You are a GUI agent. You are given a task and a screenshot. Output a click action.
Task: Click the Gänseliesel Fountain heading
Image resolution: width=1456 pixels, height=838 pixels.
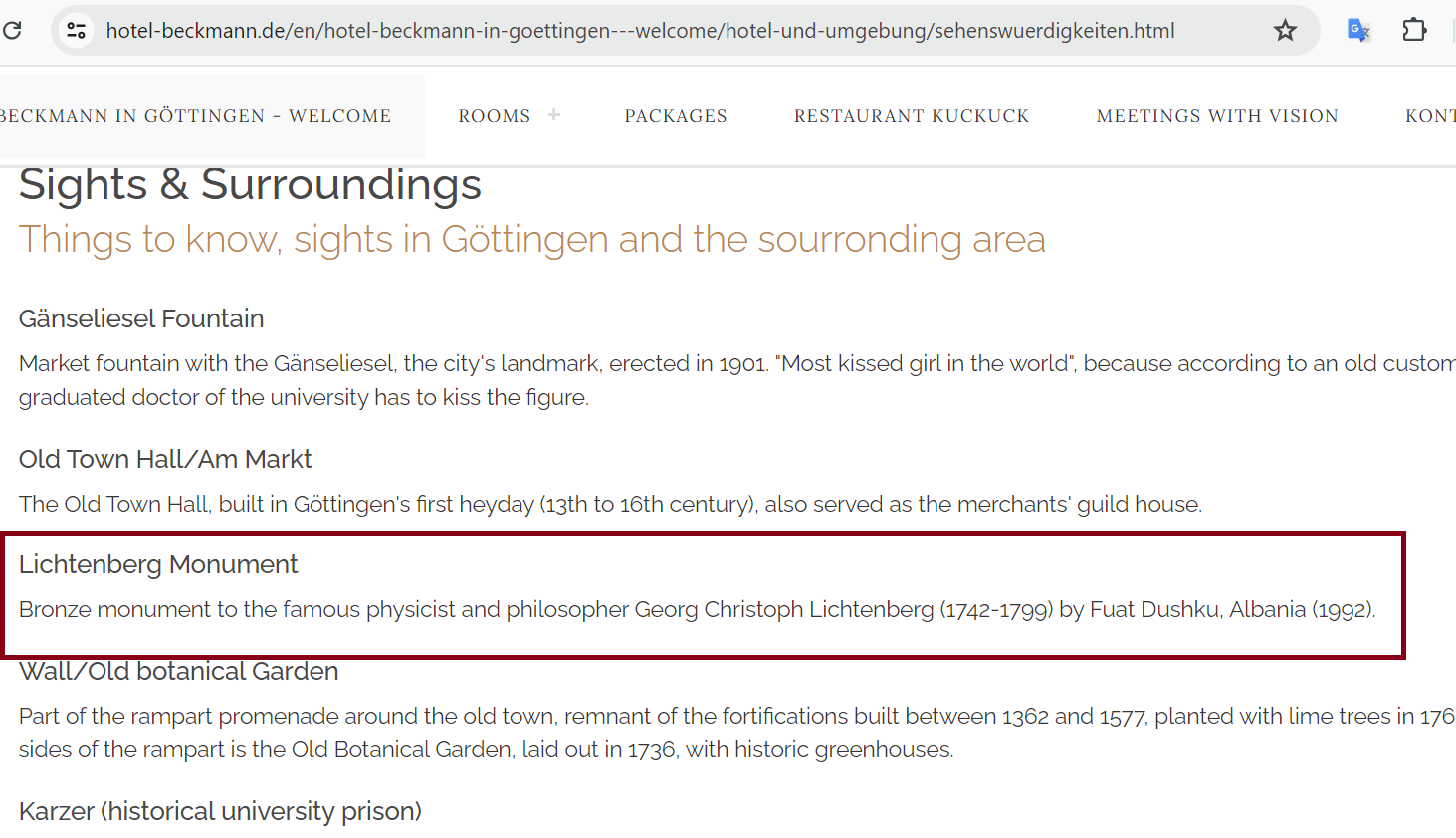point(141,318)
